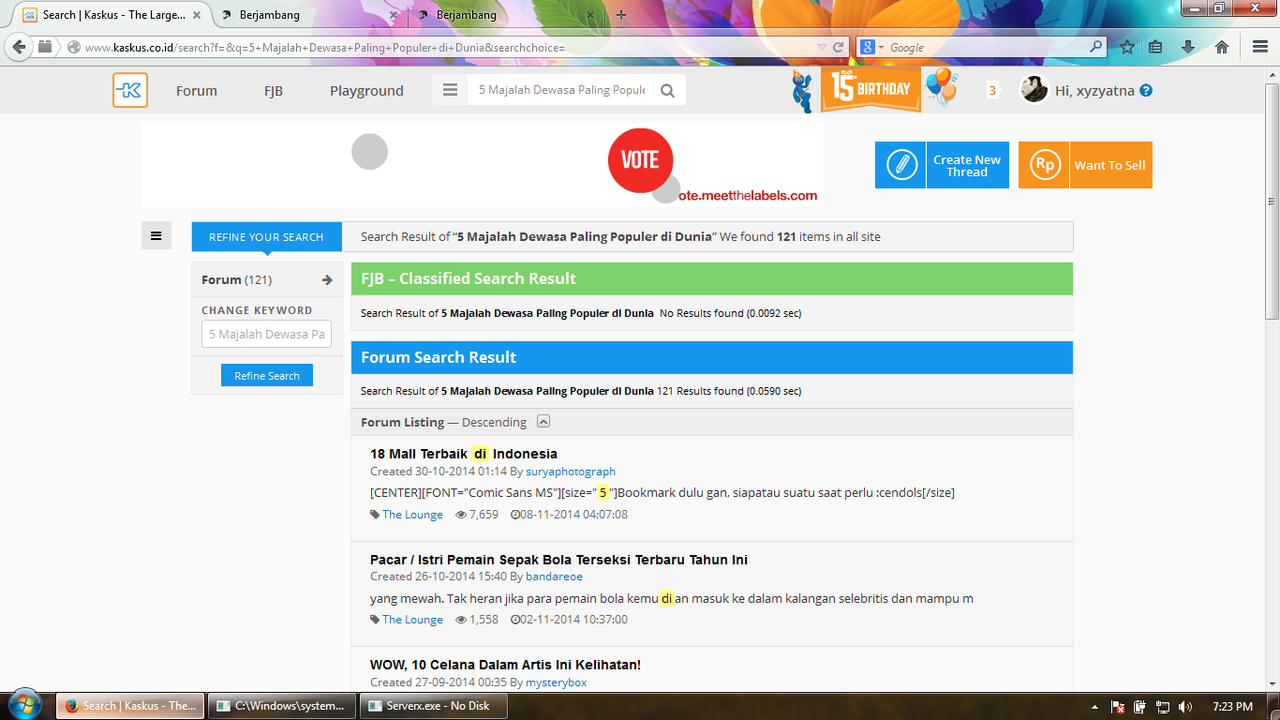Show hidden tray icons arrow
1280x720 pixels.
(1096, 706)
